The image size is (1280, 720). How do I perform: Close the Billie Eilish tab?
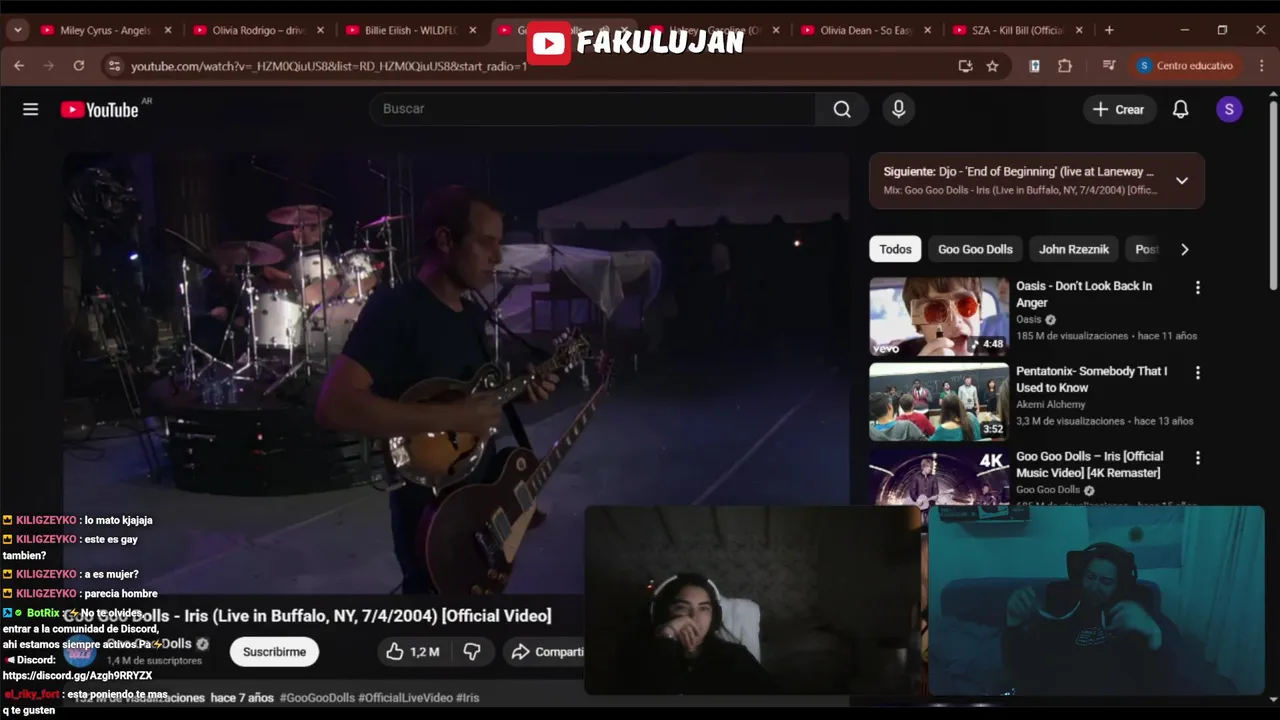coord(473,30)
